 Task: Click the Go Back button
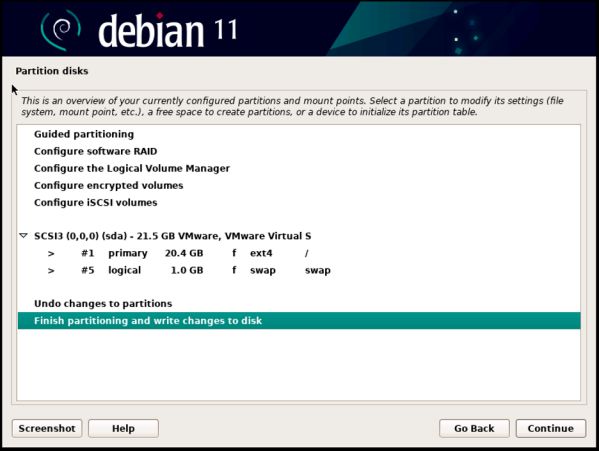pyautogui.click(x=474, y=428)
